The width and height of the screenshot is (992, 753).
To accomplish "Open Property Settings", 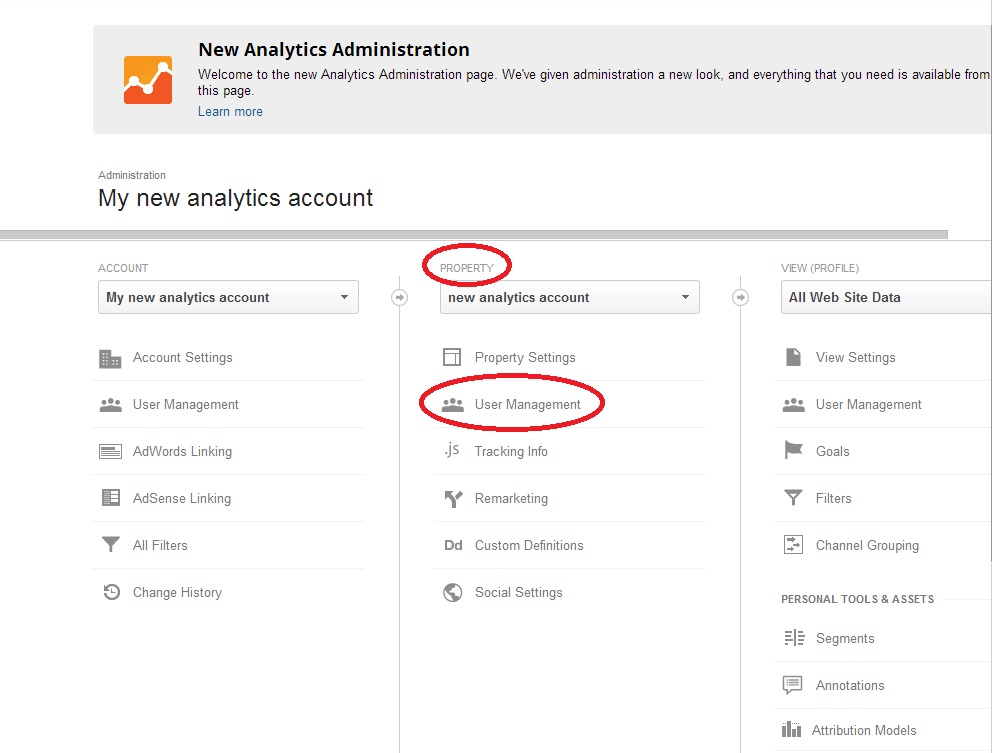I will click(x=525, y=358).
